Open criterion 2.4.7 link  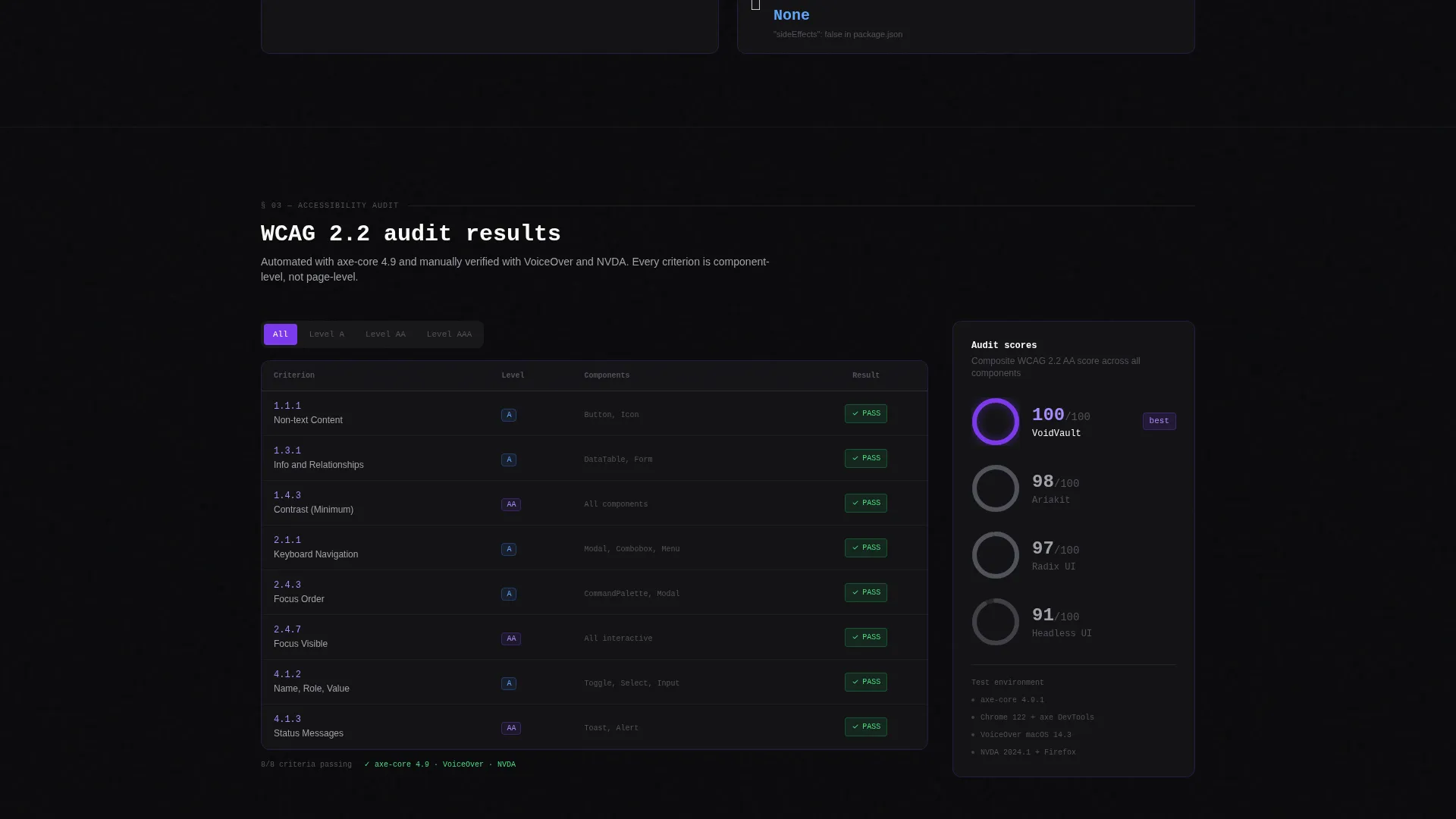click(287, 630)
